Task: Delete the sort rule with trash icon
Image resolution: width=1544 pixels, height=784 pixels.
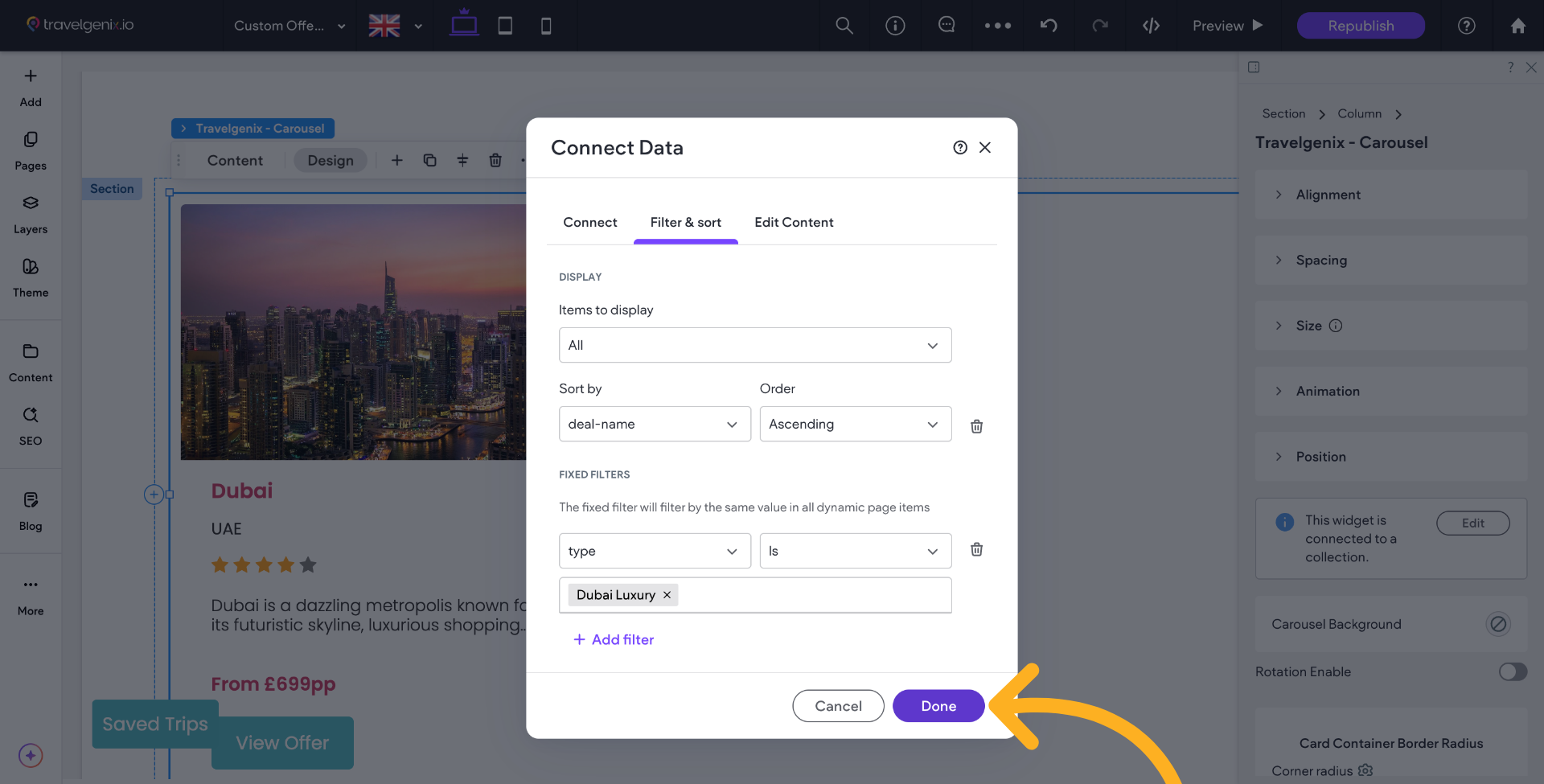Action: pyautogui.click(x=976, y=426)
